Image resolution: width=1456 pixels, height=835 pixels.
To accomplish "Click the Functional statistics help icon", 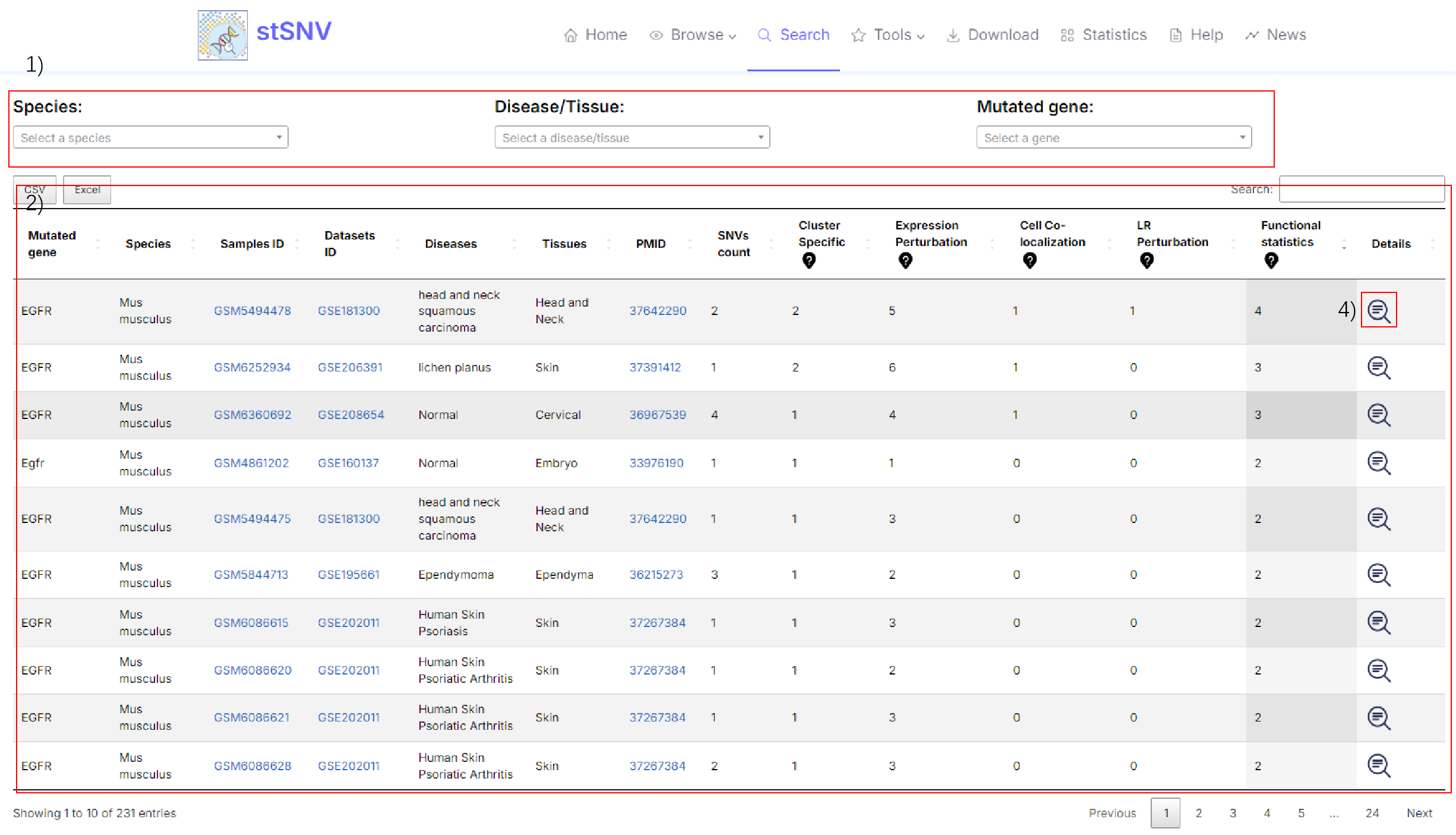I will click(x=1271, y=260).
